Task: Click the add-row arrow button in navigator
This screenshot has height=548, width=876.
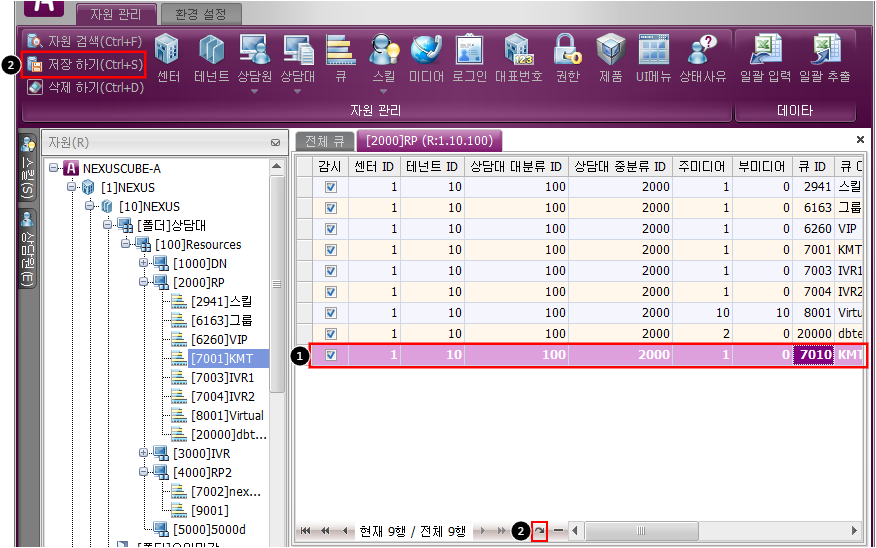Action: tap(539, 531)
